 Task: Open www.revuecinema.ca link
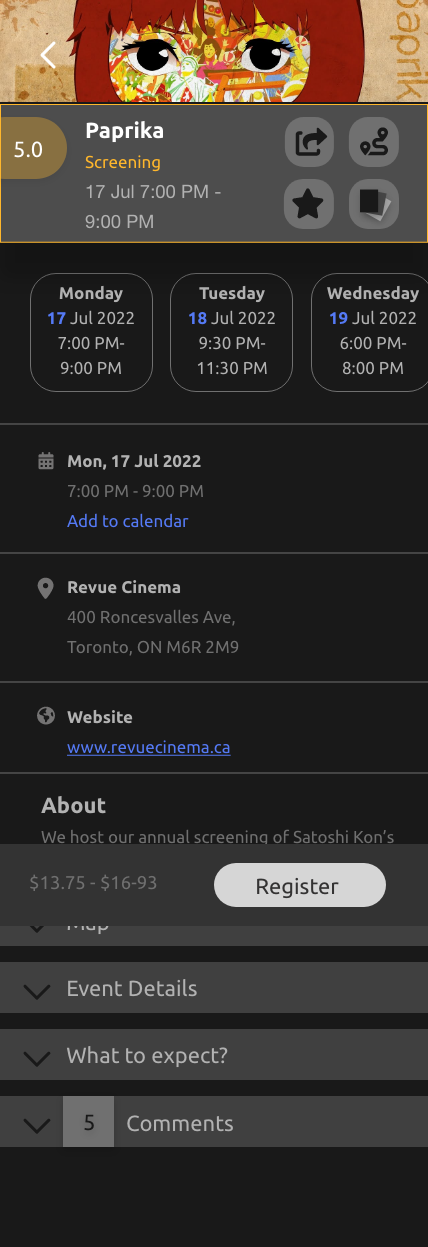coord(148,747)
